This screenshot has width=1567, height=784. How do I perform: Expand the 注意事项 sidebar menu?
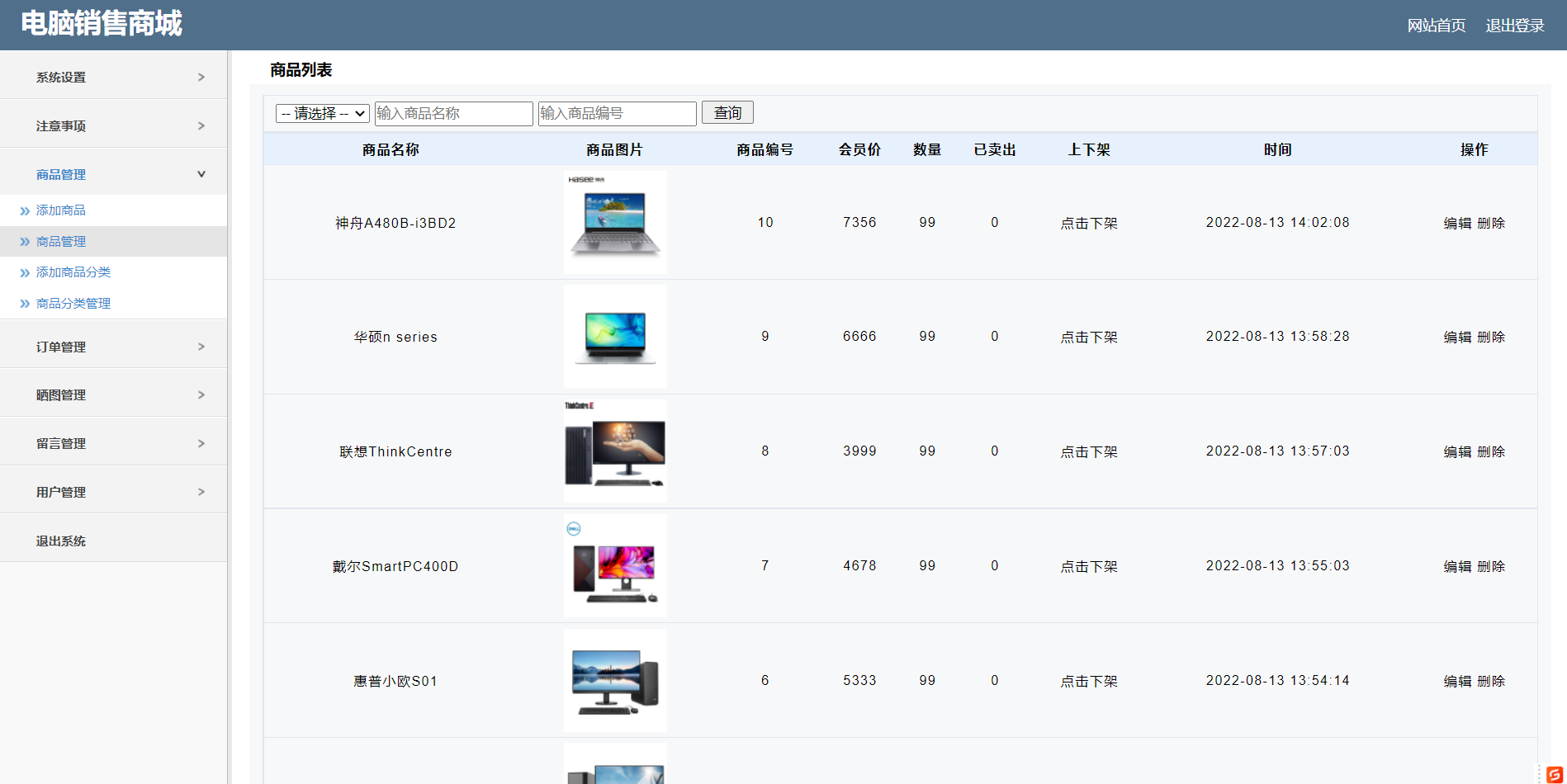pos(114,125)
